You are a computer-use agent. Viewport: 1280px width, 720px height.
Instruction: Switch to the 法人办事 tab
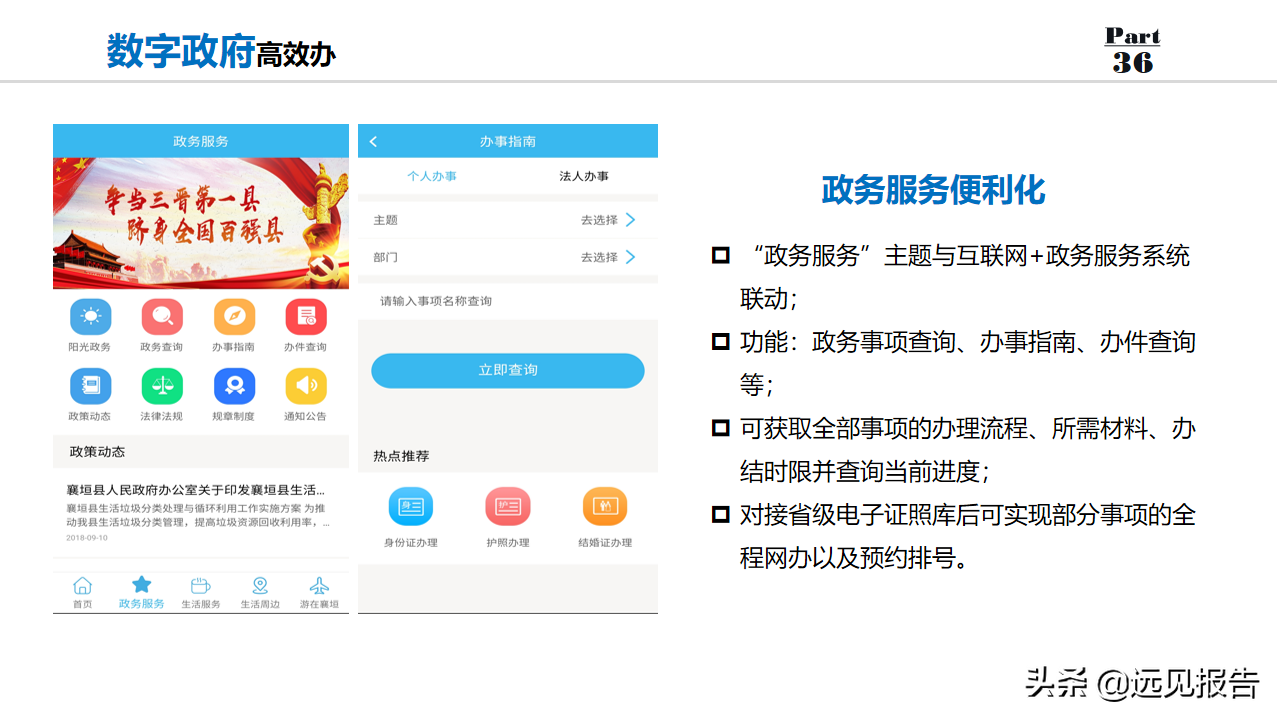(x=584, y=176)
